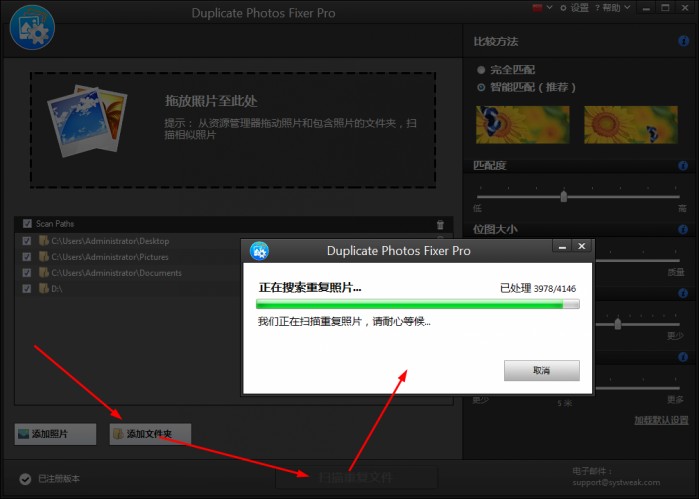Click the 添加照片 add photos button
The height and width of the screenshot is (499, 699).
coord(55,434)
